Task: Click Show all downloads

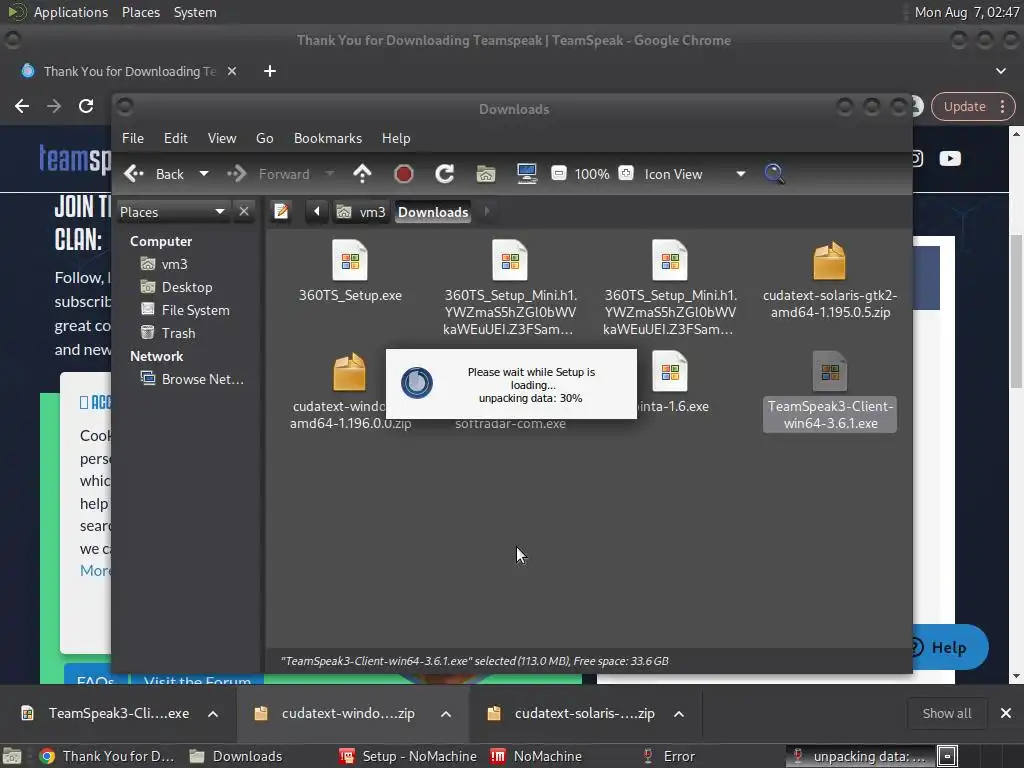Action: 947,714
